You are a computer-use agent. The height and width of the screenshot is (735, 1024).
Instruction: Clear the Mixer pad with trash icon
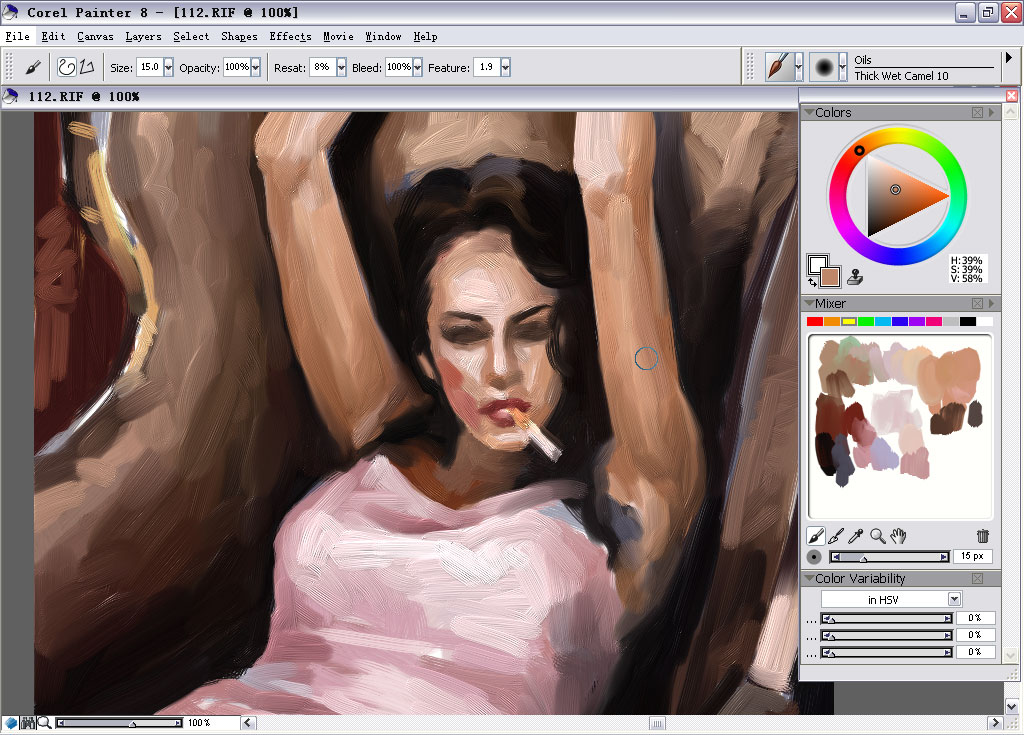point(983,536)
